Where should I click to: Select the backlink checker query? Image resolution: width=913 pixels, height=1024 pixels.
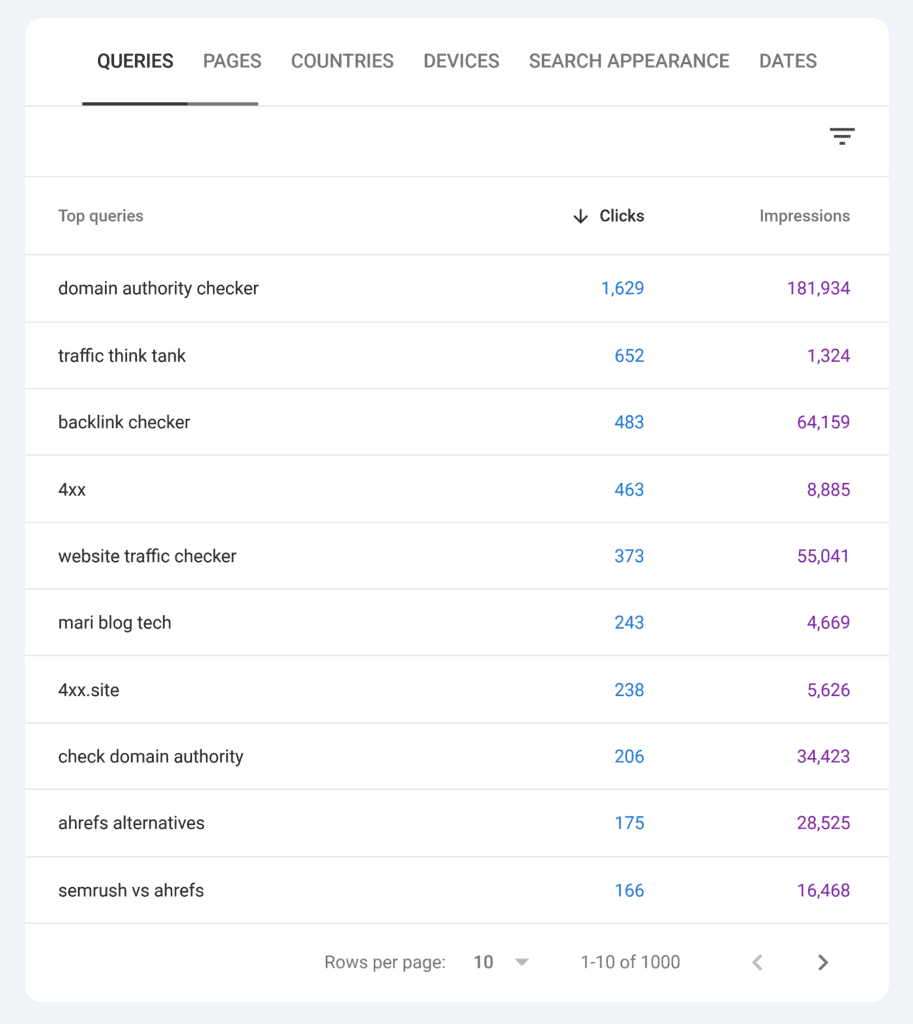124,422
